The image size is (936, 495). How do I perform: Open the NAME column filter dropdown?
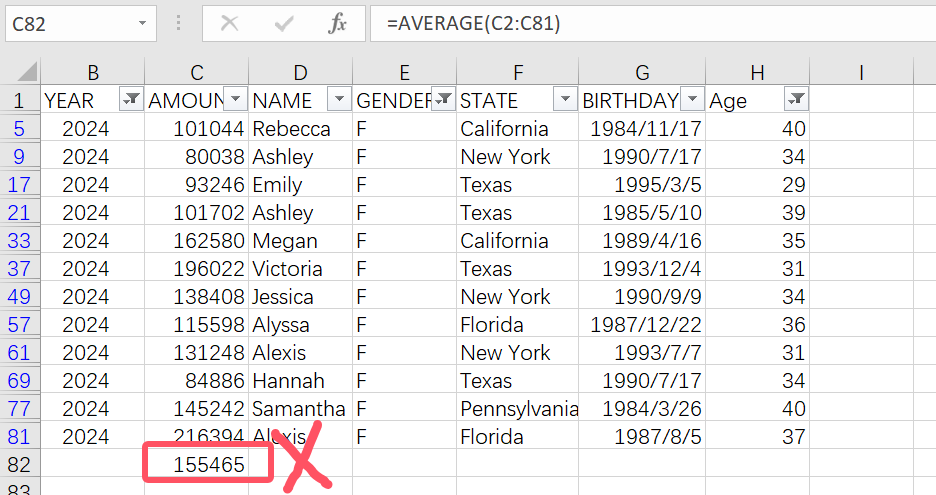coord(339,99)
